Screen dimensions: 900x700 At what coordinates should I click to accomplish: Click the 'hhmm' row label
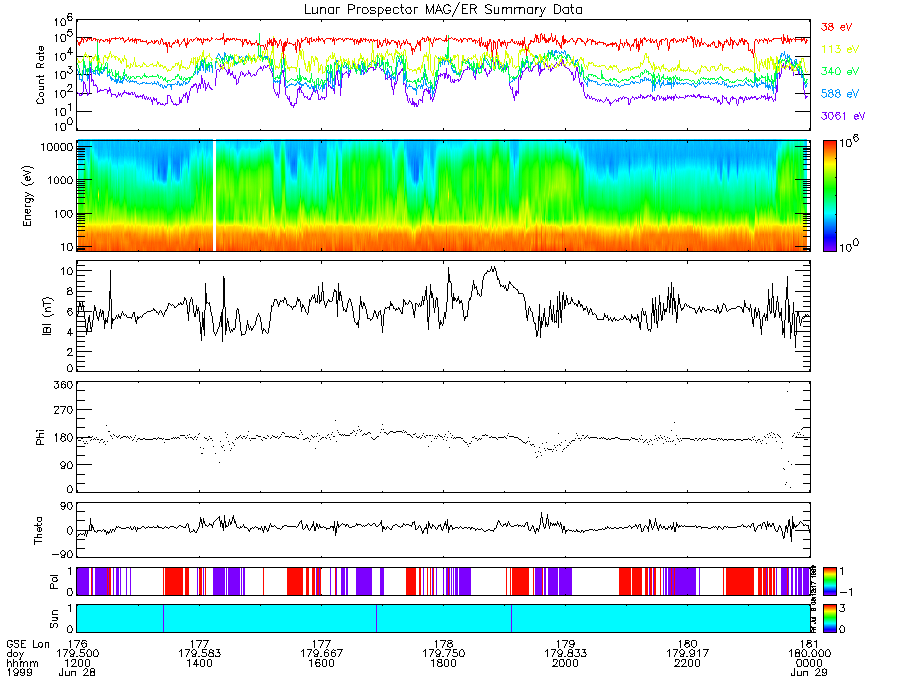(x=22, y=663)
